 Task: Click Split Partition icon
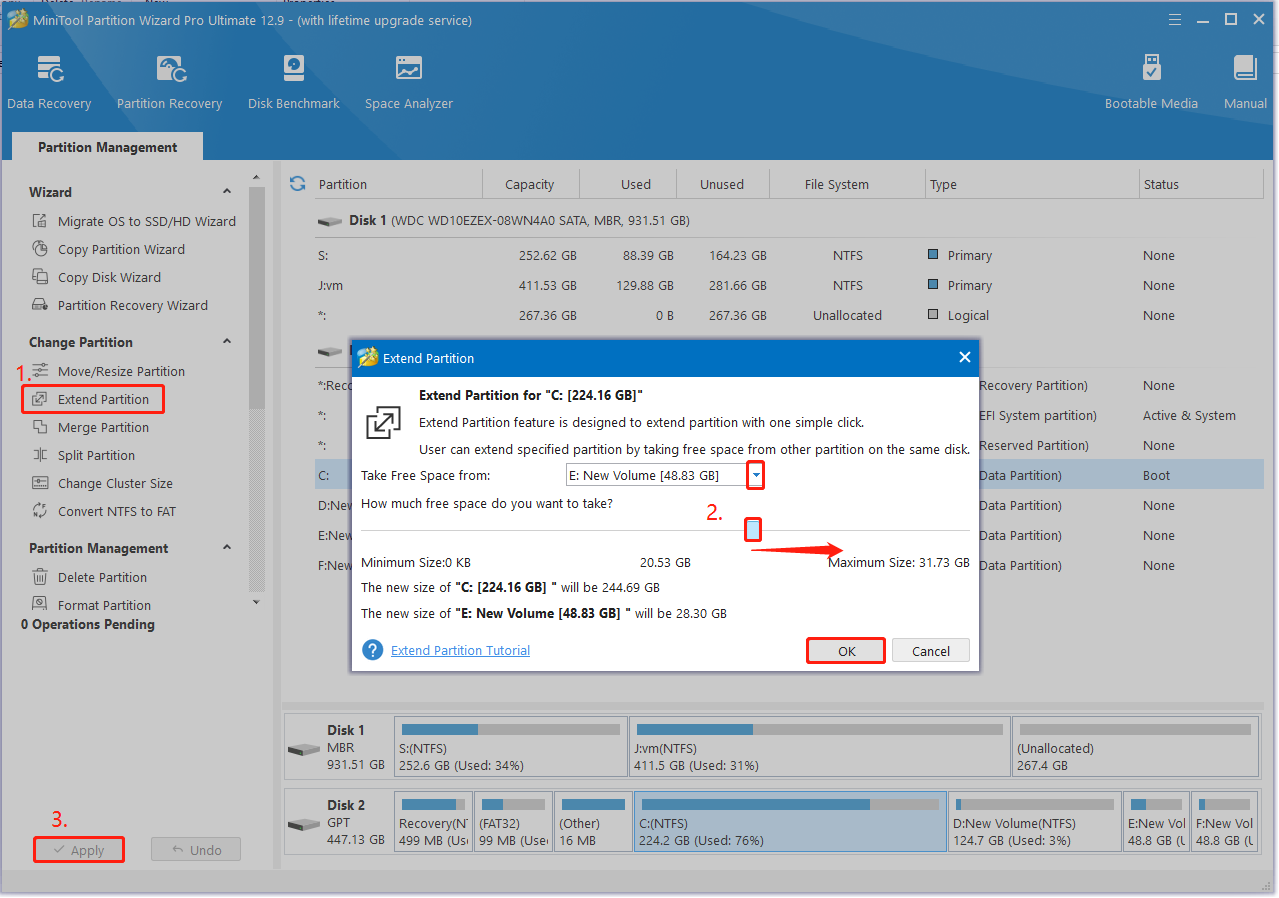tap(40, 455)
